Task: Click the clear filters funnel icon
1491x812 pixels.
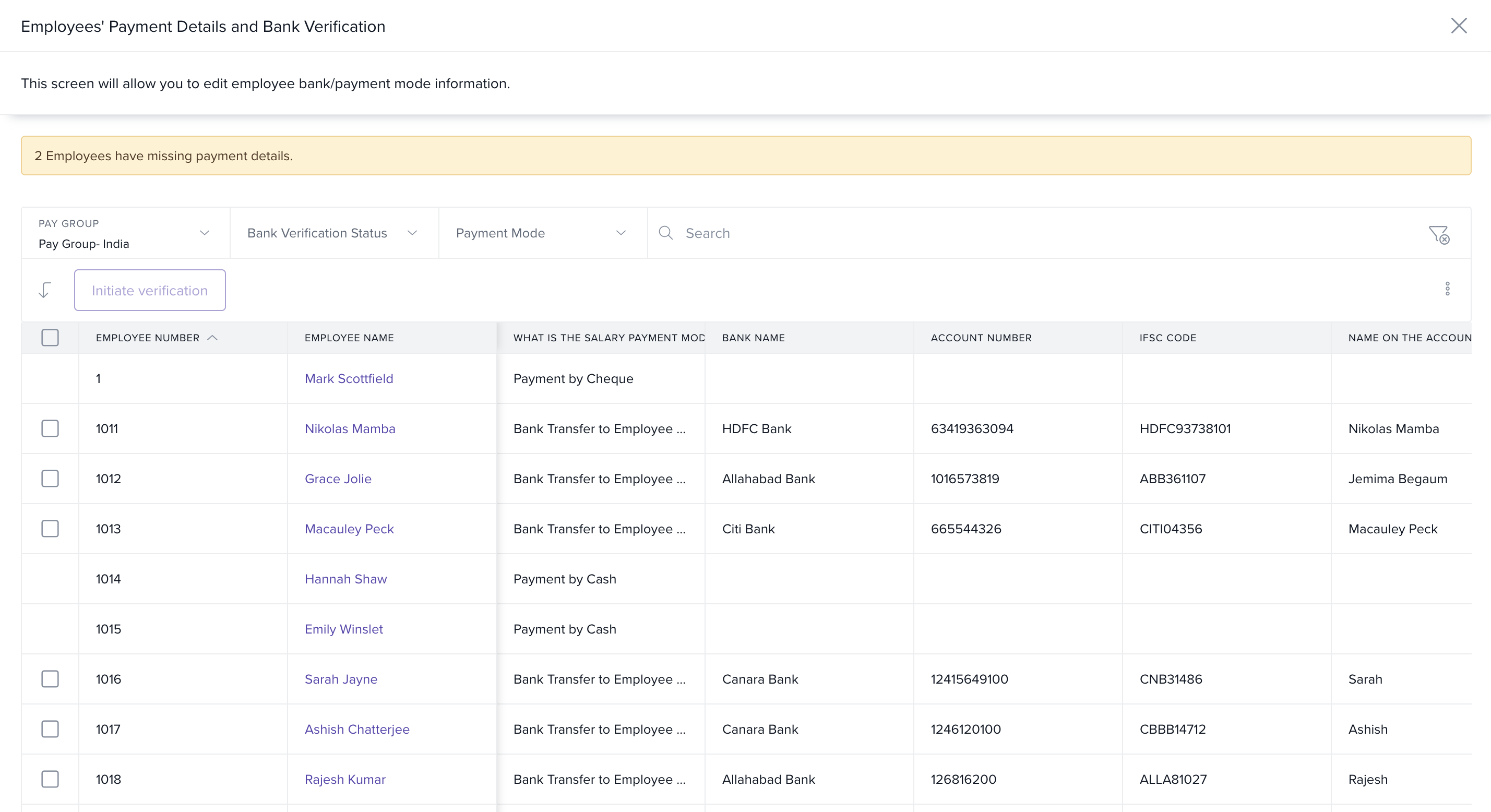Action: click(1438, 234)
